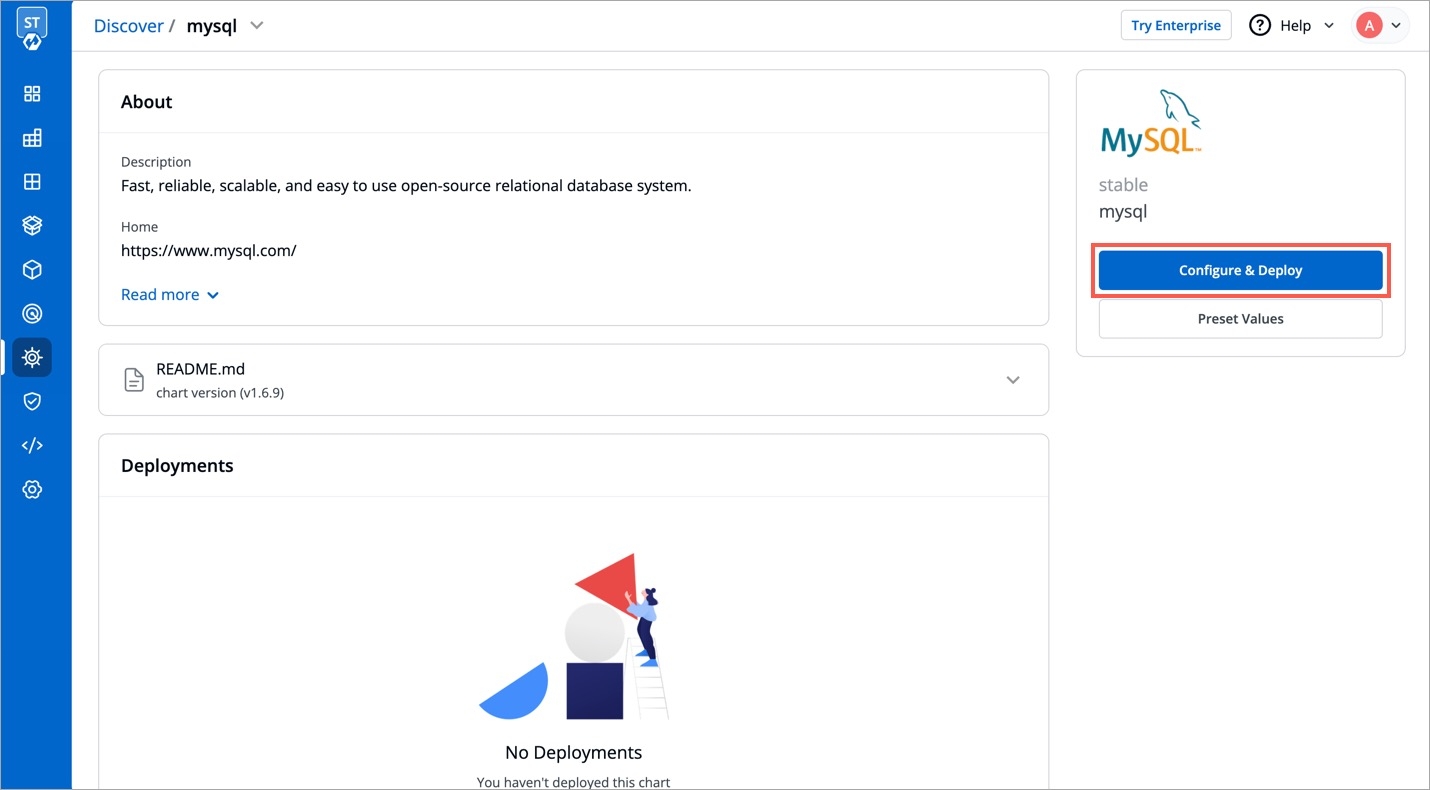The width and height of the screenshot is (1430, 790).
Task: Click the stacked layers sidebar icon
Action: pos(32,226)
